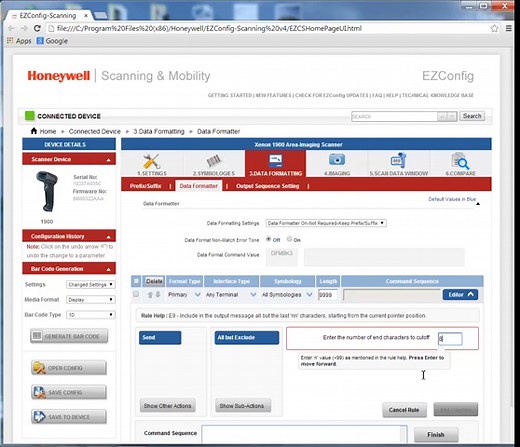Click the All but Exclude button
This screenshot has width=520, height=447.
(x=246, y=337)
